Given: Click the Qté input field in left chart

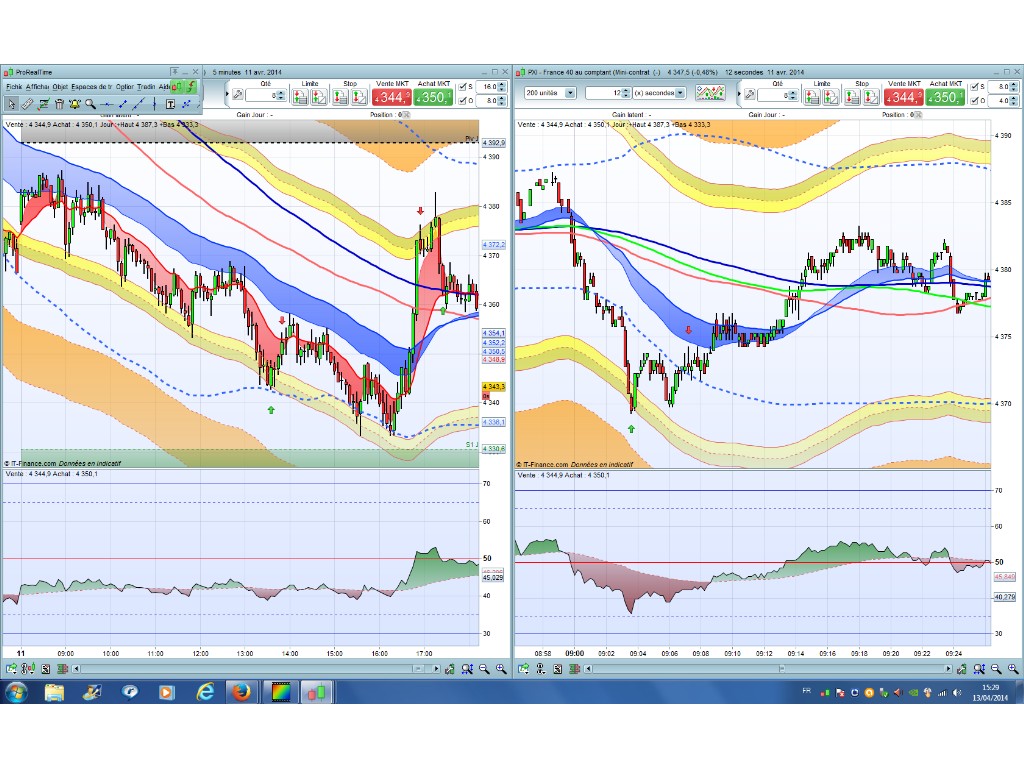Looking at the screenshot, I should click(261, 95).
